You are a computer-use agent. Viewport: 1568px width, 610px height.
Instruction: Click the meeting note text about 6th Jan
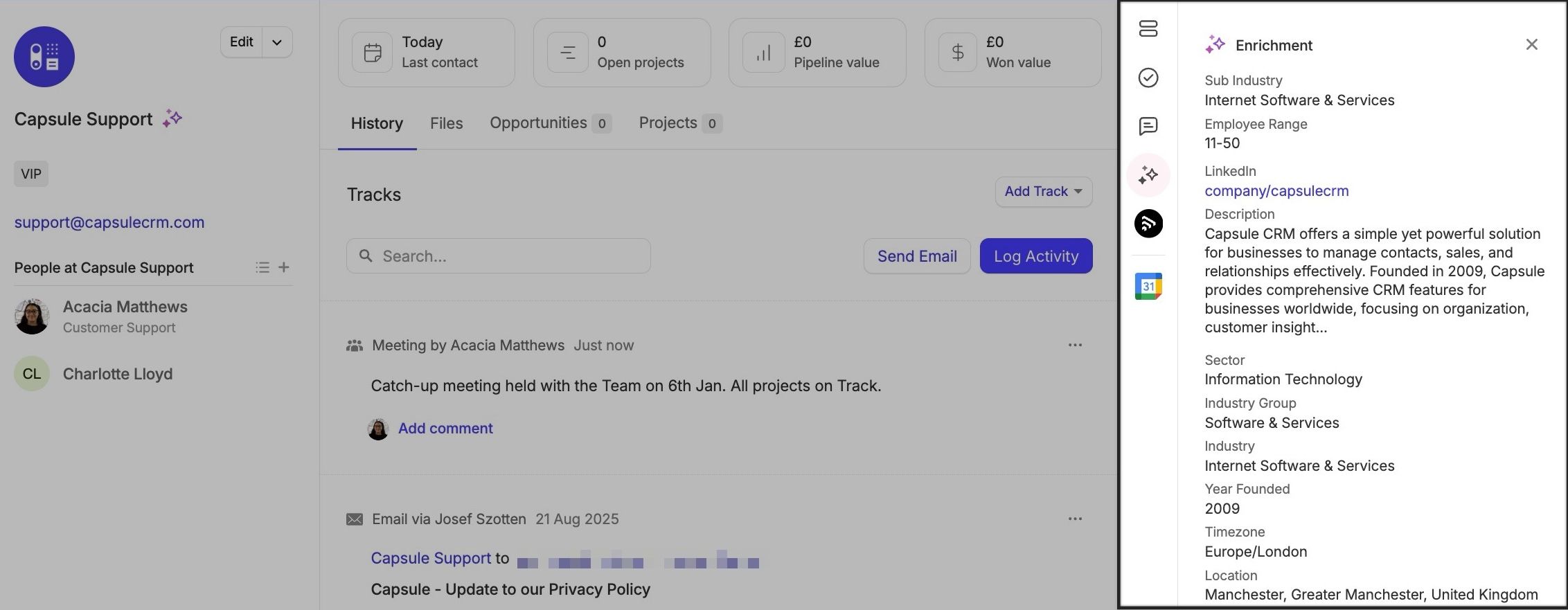tap(626, 386)
